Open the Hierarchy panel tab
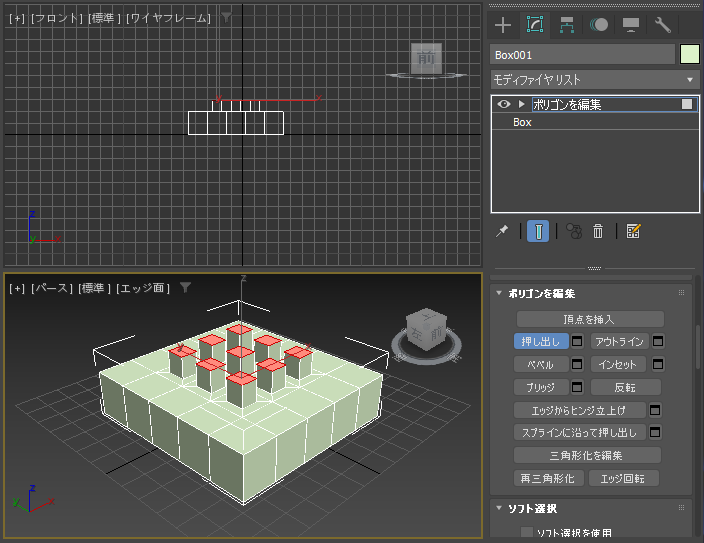 pos(567,25)
